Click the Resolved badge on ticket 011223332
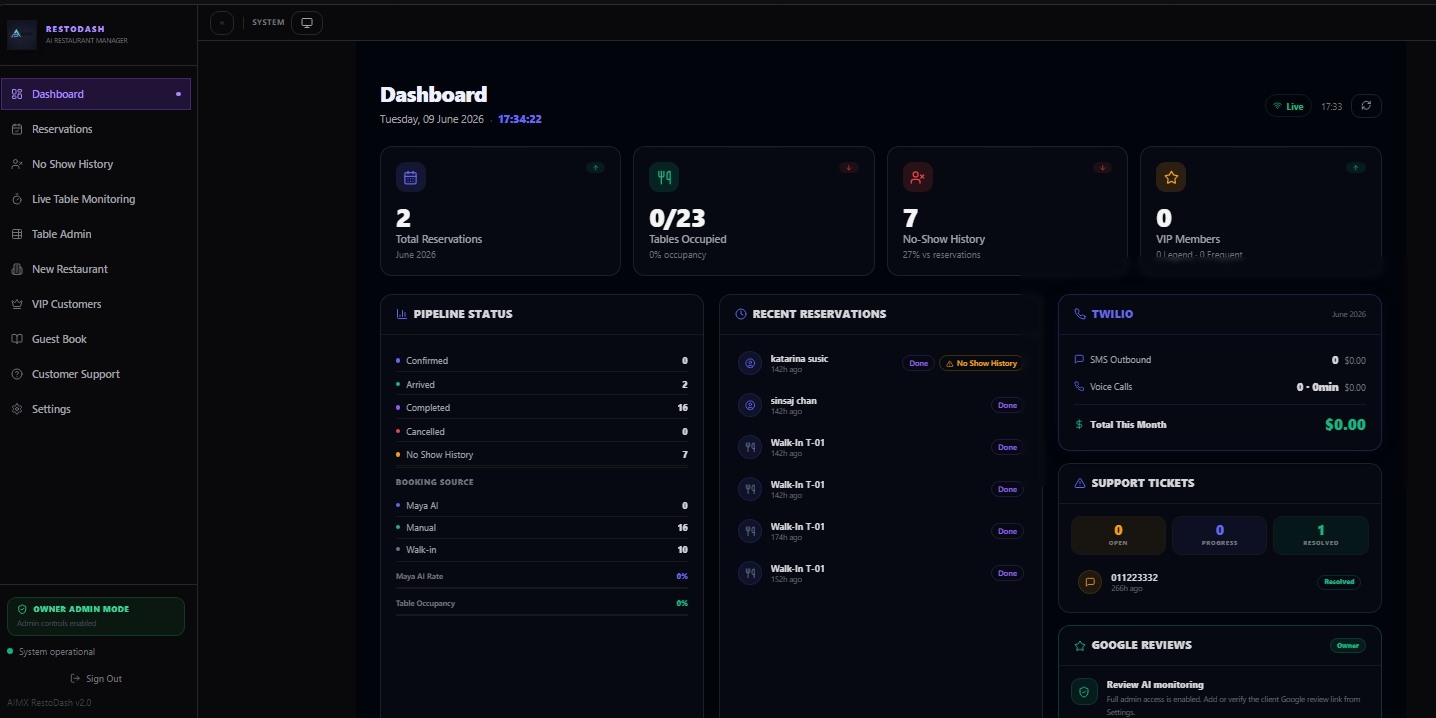 pos(1339,581)
